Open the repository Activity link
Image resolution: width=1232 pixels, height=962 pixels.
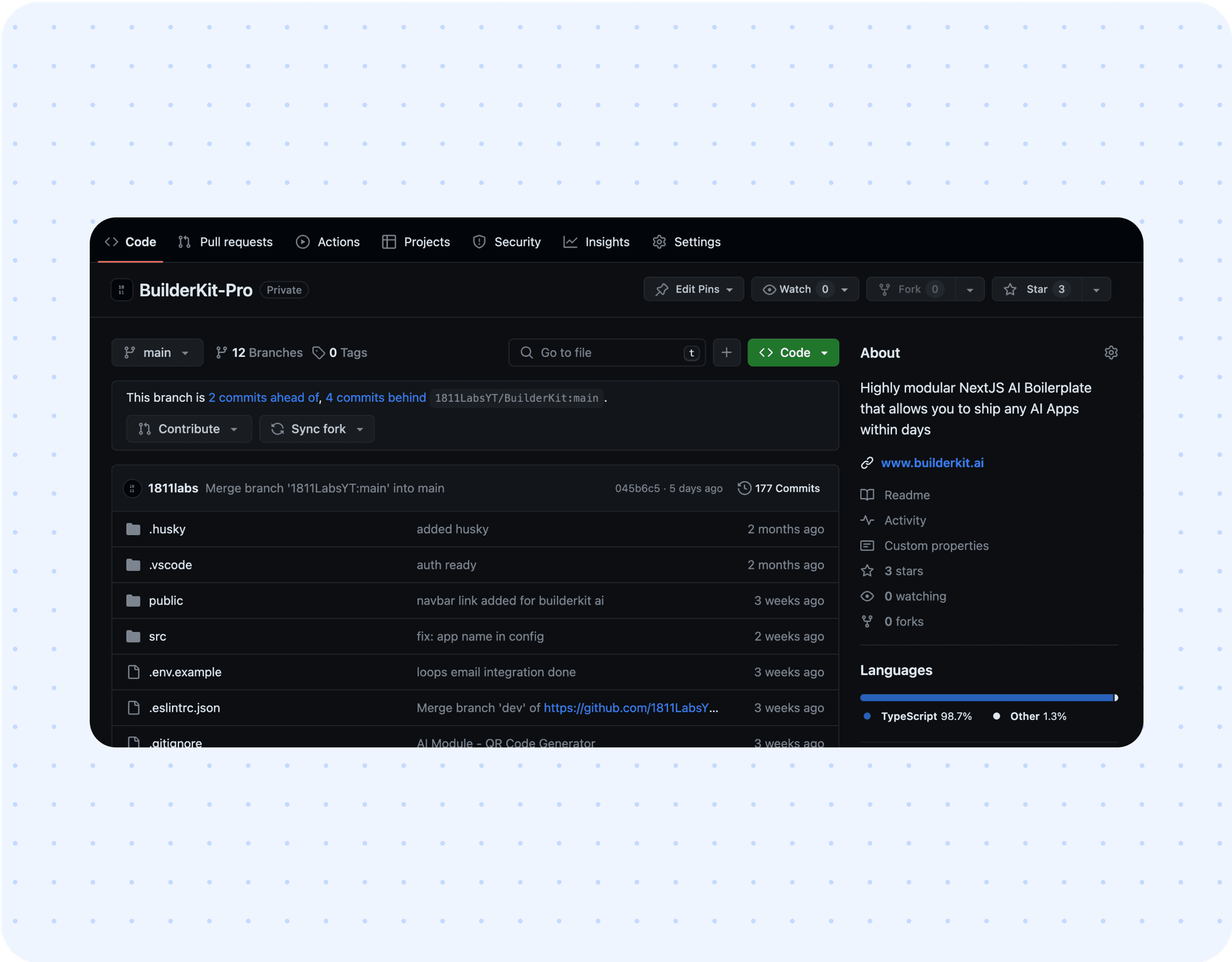coord(905,520)
